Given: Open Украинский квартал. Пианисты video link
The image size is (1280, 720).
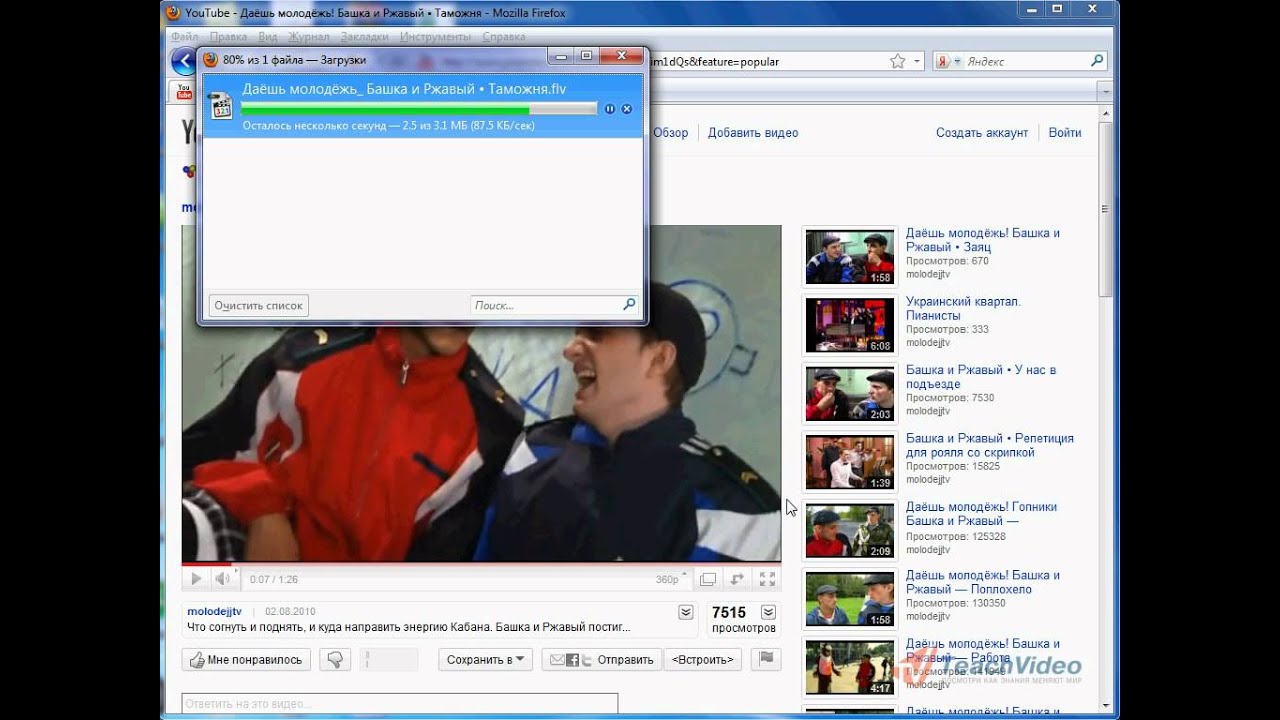Looking at the screenshot, I should tap(963, 308).
